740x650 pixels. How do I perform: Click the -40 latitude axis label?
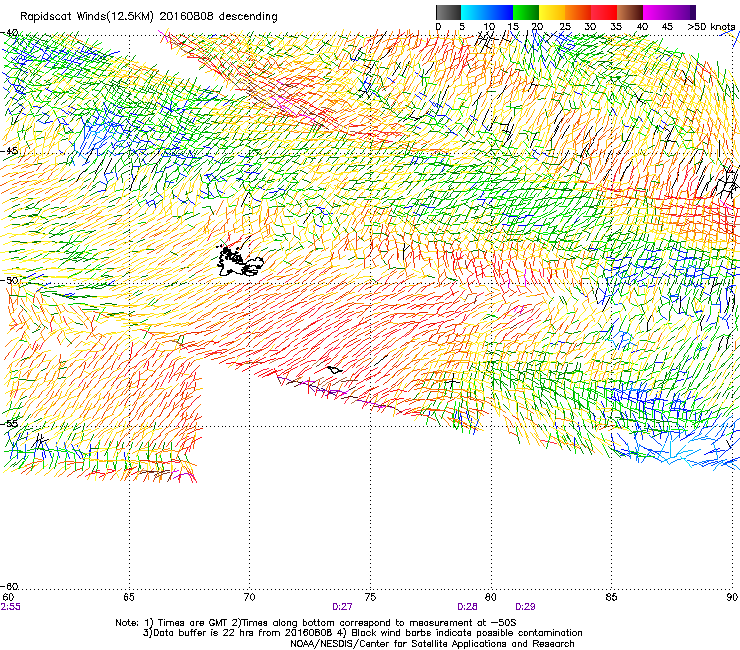coord(9,33)
